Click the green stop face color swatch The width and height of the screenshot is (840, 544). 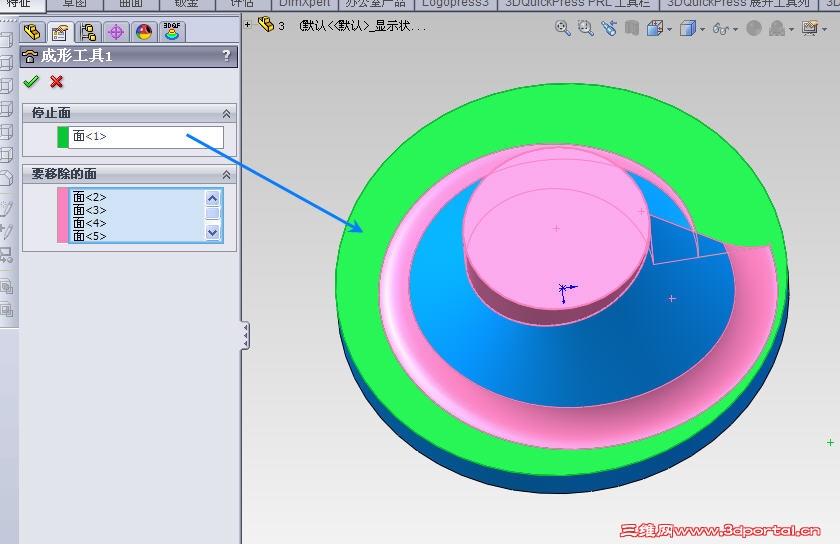click(63, 137)
